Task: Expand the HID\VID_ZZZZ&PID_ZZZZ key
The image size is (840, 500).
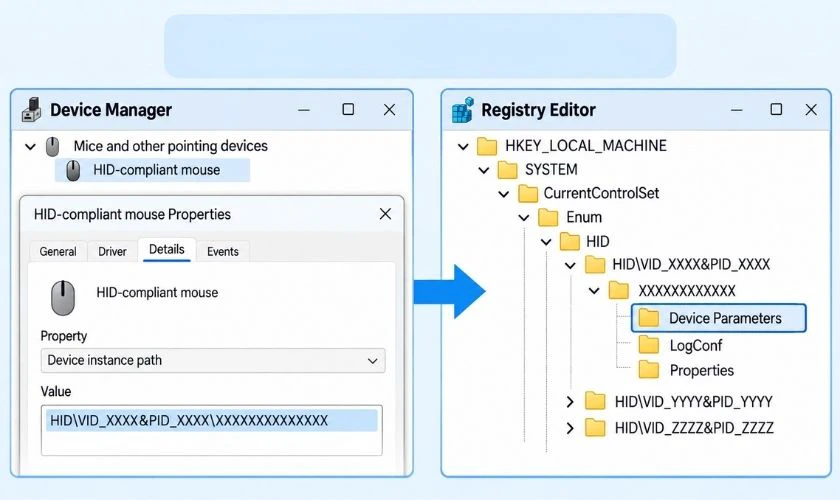Action: 570,428
